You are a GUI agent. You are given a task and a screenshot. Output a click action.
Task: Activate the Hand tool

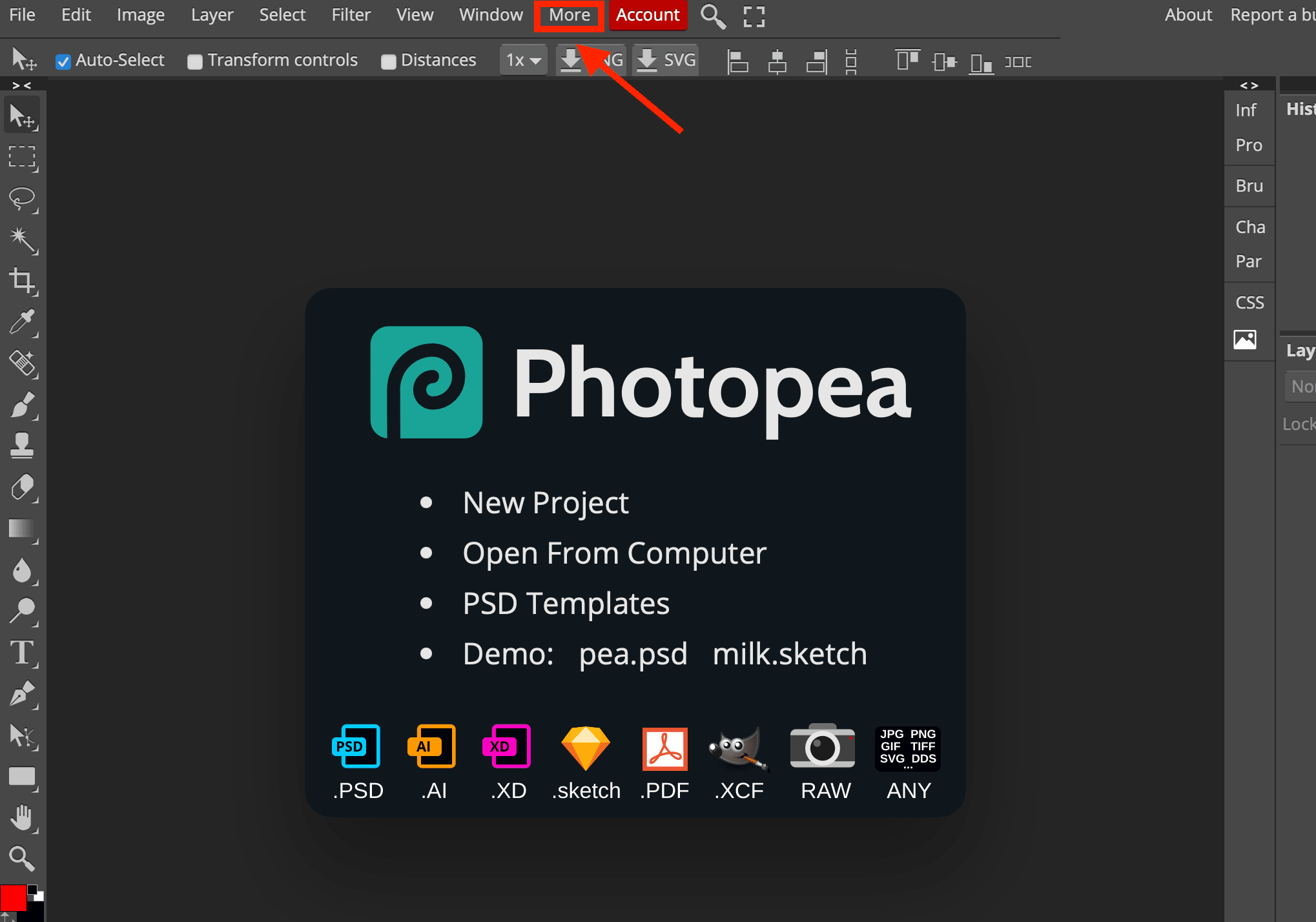tap(22, 817)
